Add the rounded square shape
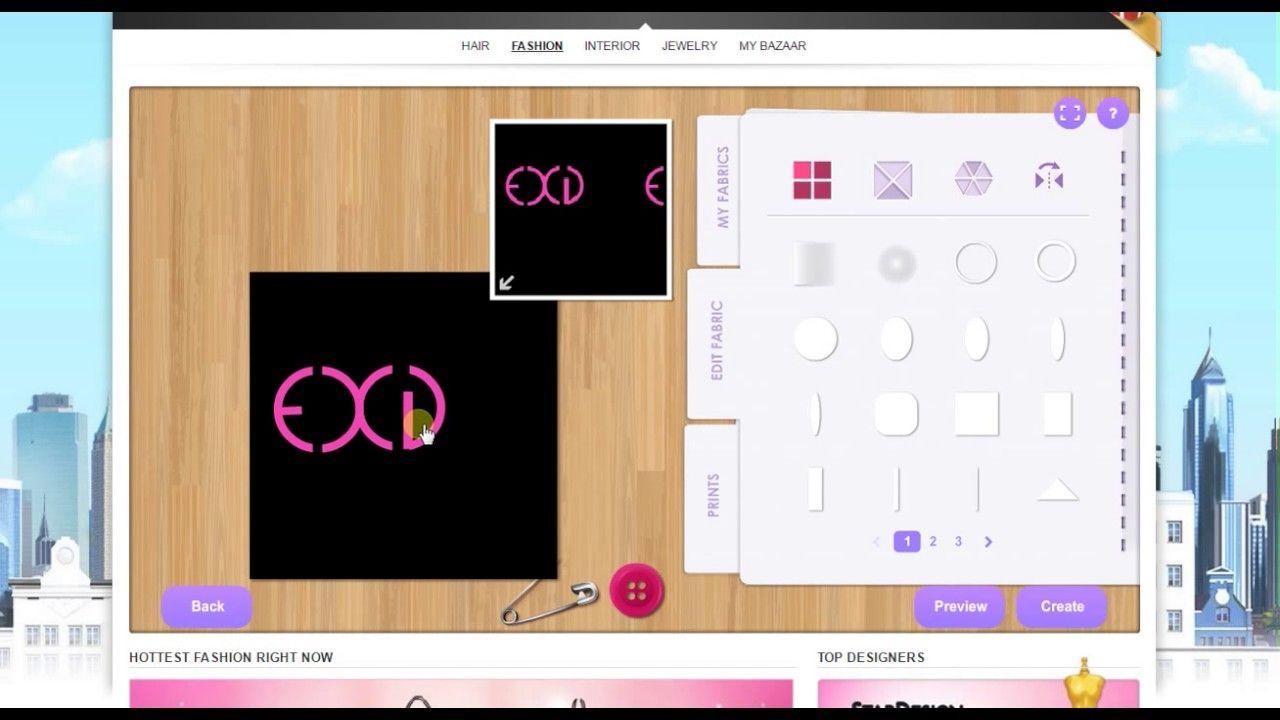This screenshot has width=1280, height=720. click(896, 414)
